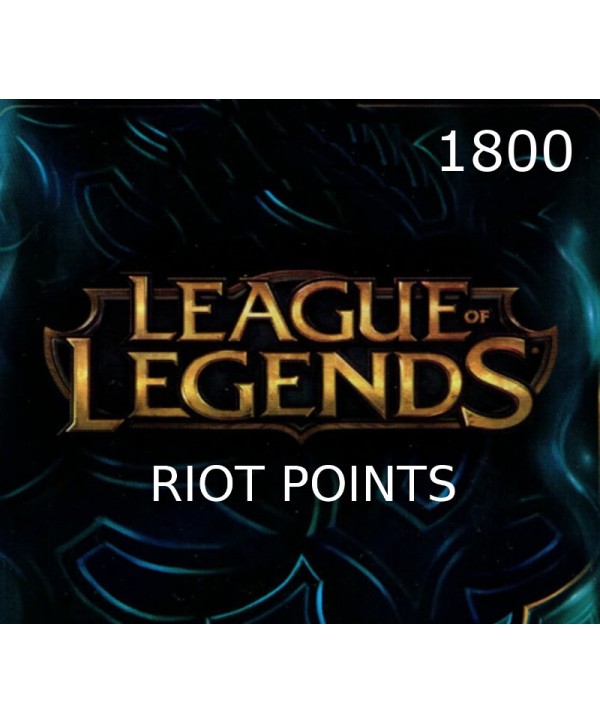This screenshot has width=600, height=723.
Task: Click the word LEAGUE in the logo
Action: coord(295,309)
